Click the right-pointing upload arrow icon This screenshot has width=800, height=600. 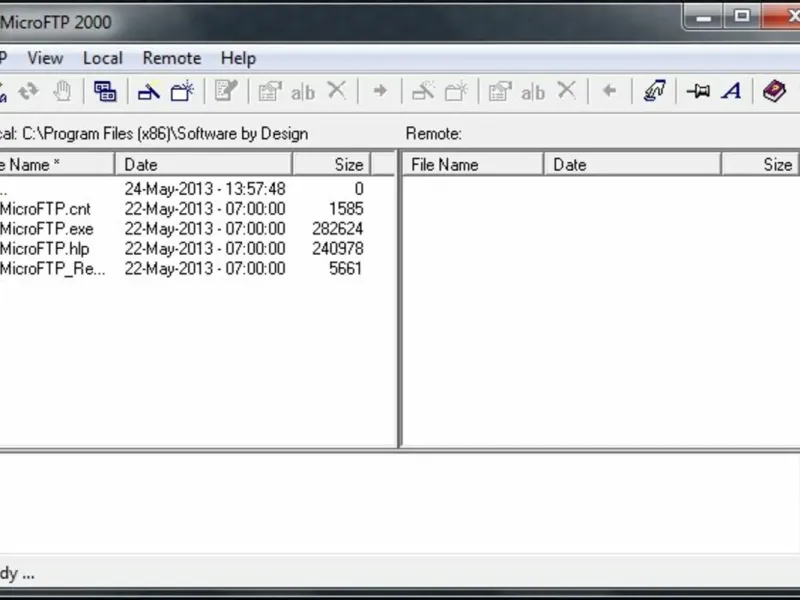[x=380, y=91]
